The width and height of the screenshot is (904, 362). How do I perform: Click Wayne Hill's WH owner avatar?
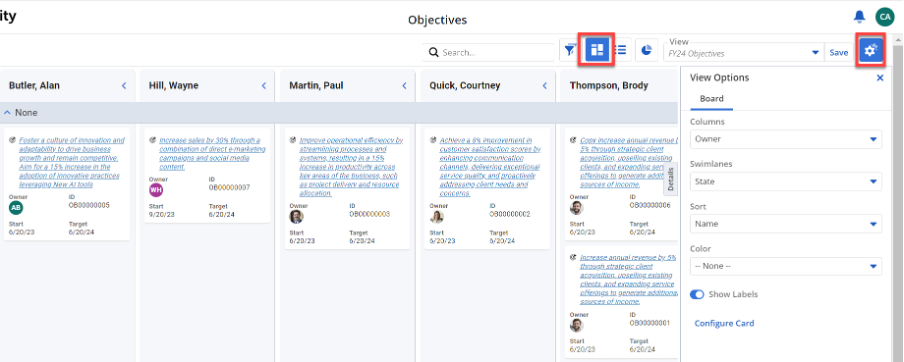click(156, 190)
